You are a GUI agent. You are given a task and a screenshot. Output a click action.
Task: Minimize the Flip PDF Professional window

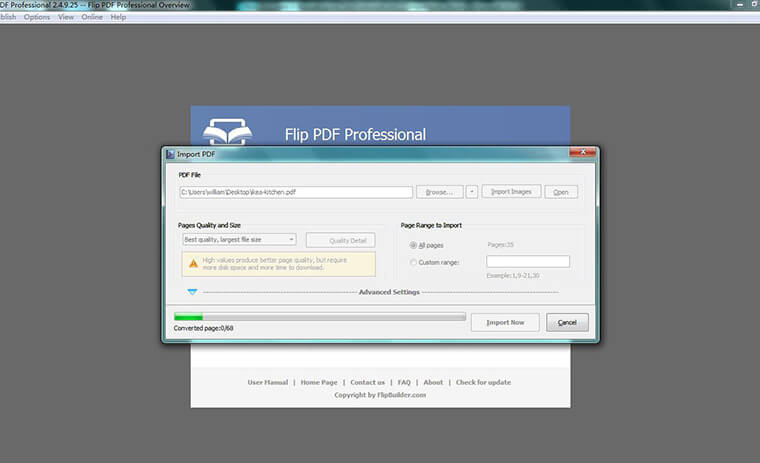pyautogui.click(x=740, y=4)
